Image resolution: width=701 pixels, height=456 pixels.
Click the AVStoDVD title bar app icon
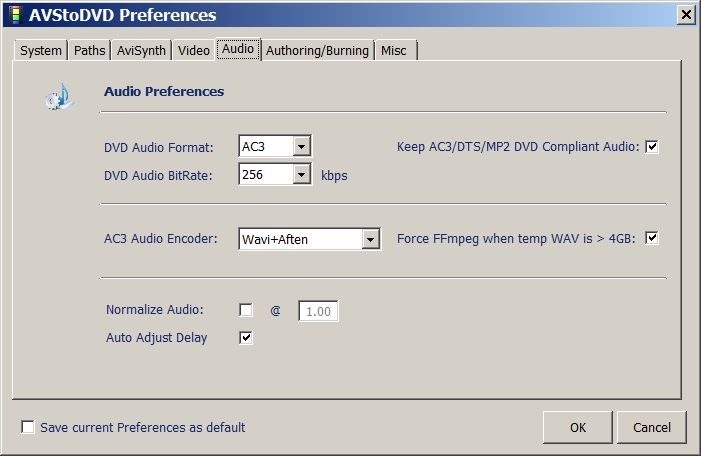(14, 15)
